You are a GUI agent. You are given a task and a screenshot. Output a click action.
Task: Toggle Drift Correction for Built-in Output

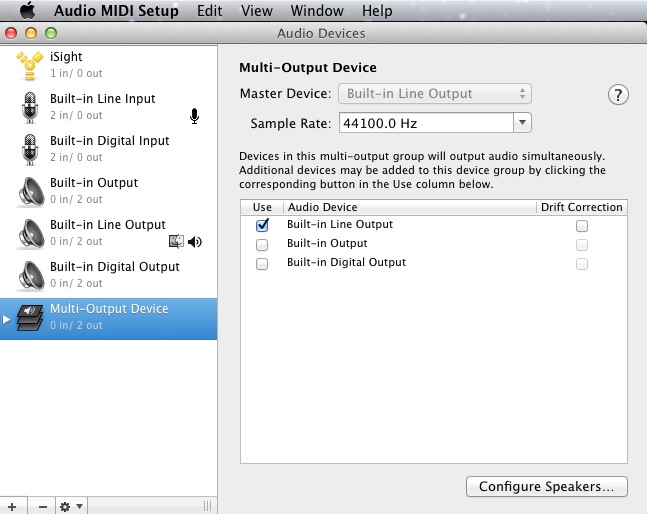[582, 245]
